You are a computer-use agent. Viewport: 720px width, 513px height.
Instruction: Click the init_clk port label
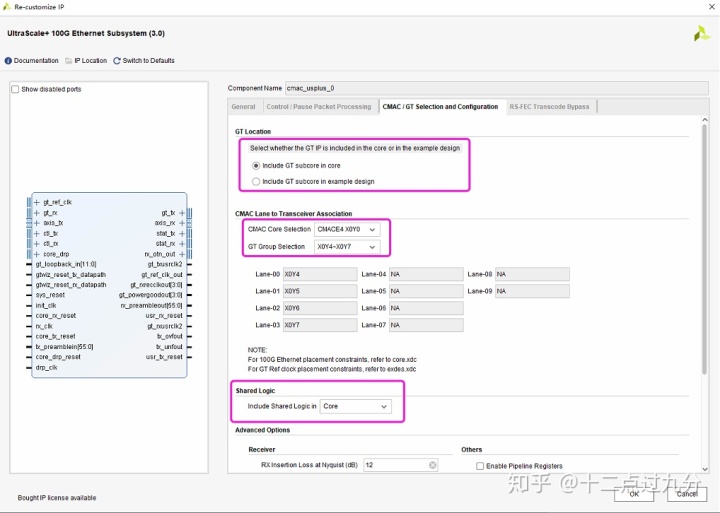pyautogui.click(x=46, y=305)
